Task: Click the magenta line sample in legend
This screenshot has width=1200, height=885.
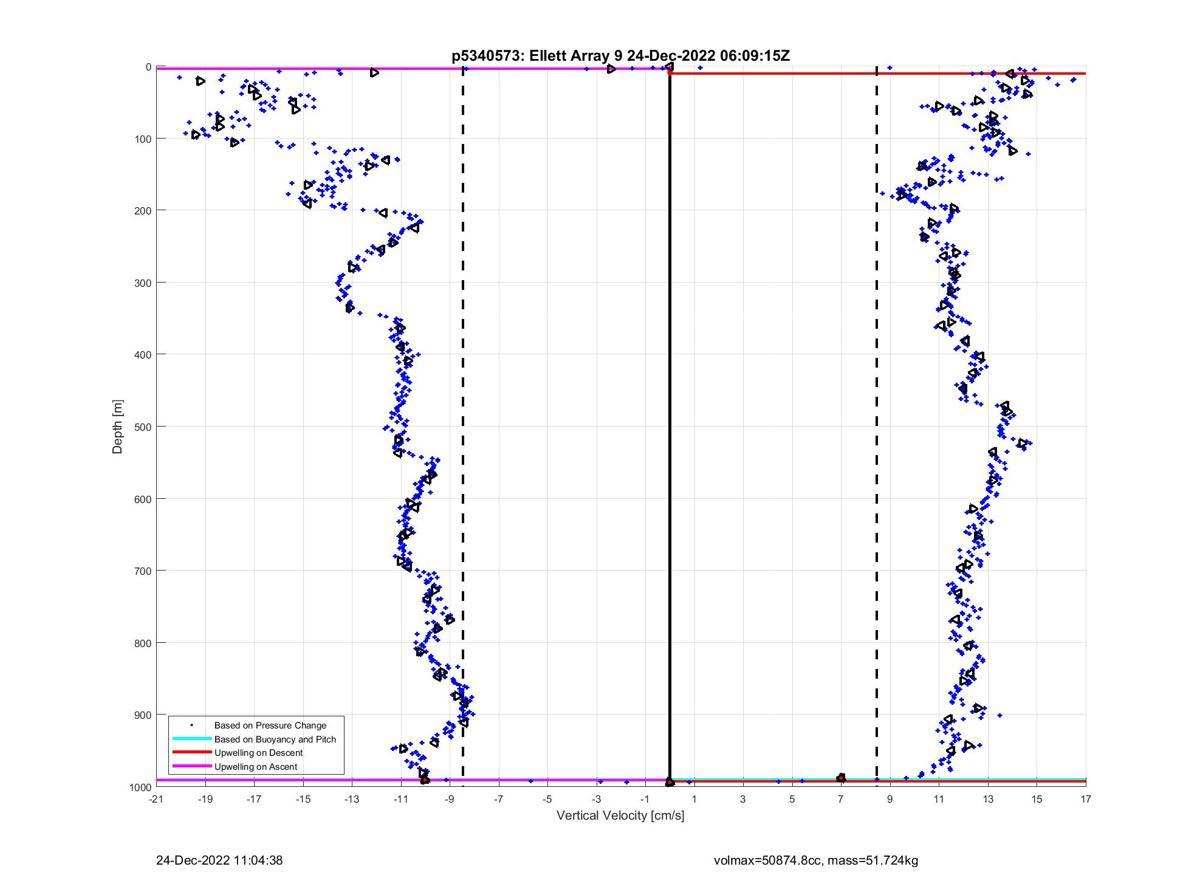Action: (191, 766)
